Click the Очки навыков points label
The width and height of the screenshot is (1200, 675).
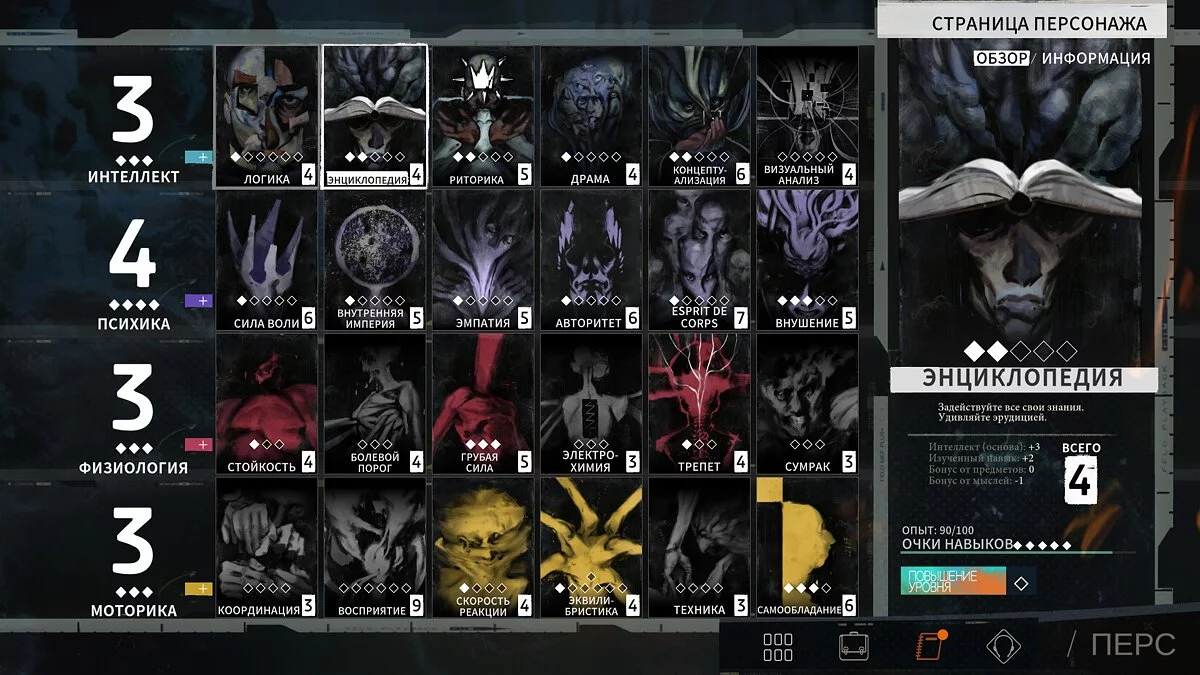pos(956,544)
